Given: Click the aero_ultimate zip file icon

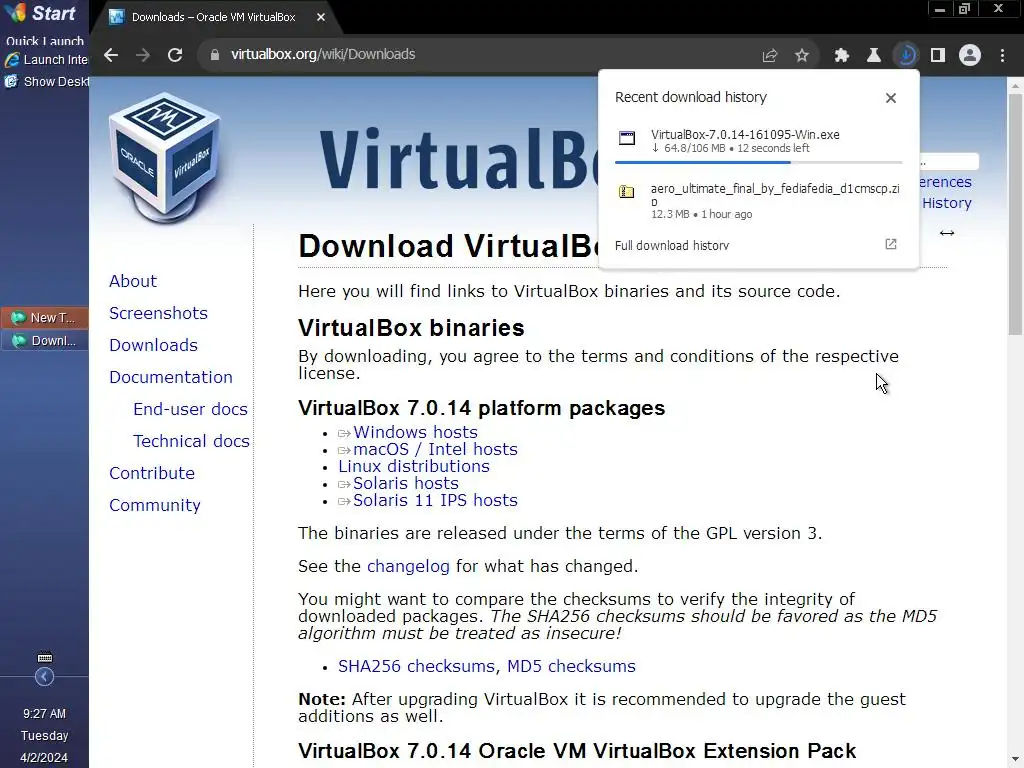Looking at the screenshot, I should point(627,192).
